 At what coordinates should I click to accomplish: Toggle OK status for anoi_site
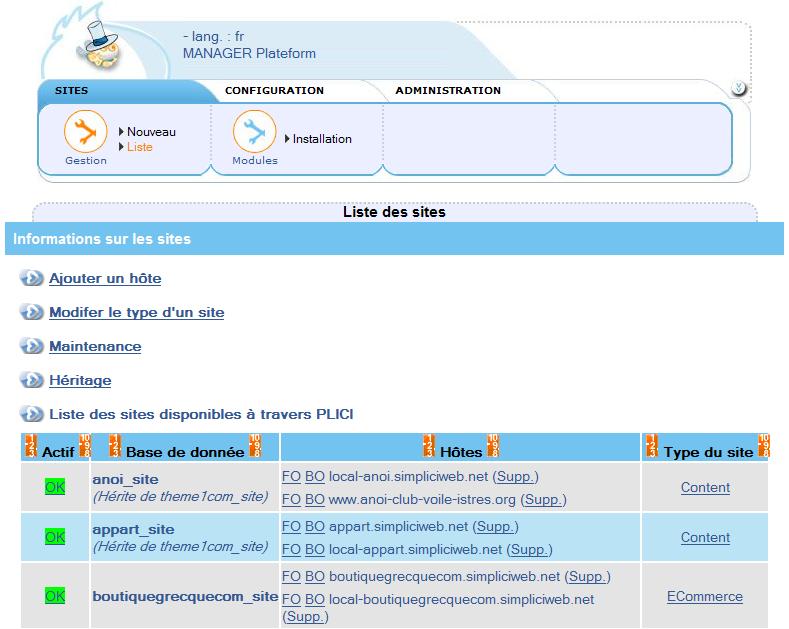pyautogui.click(x=55, y=487)
